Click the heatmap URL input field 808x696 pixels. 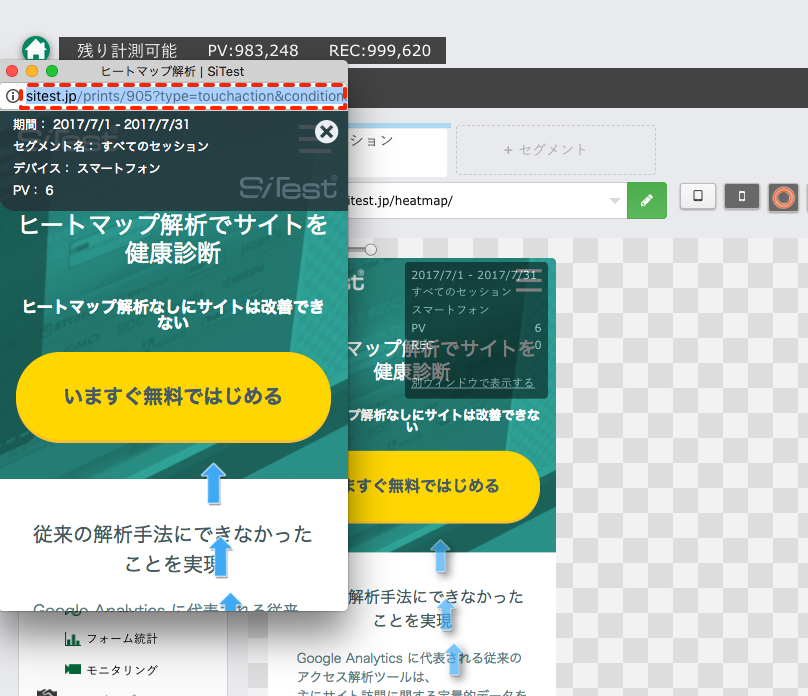(487, 200)
